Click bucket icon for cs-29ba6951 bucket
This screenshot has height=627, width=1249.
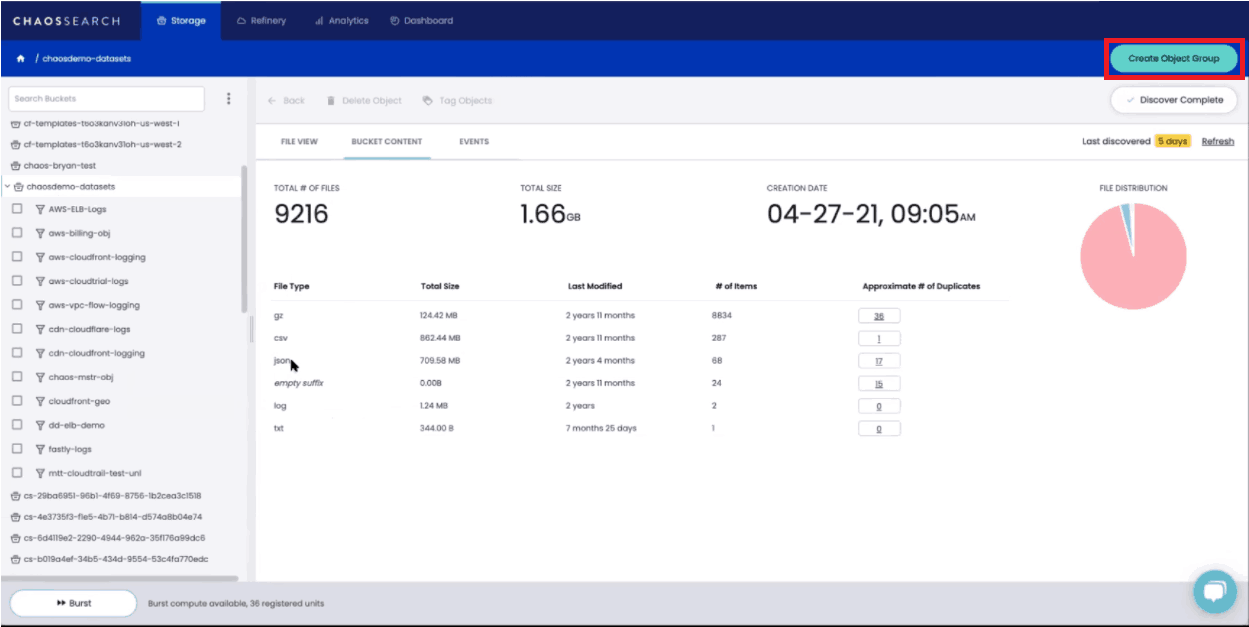15,495
